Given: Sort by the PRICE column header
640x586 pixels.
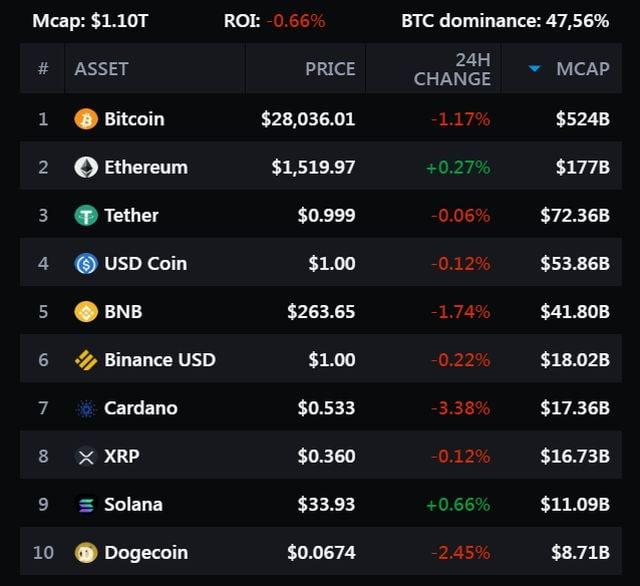Looking at the screenshot, I should 330,69.
